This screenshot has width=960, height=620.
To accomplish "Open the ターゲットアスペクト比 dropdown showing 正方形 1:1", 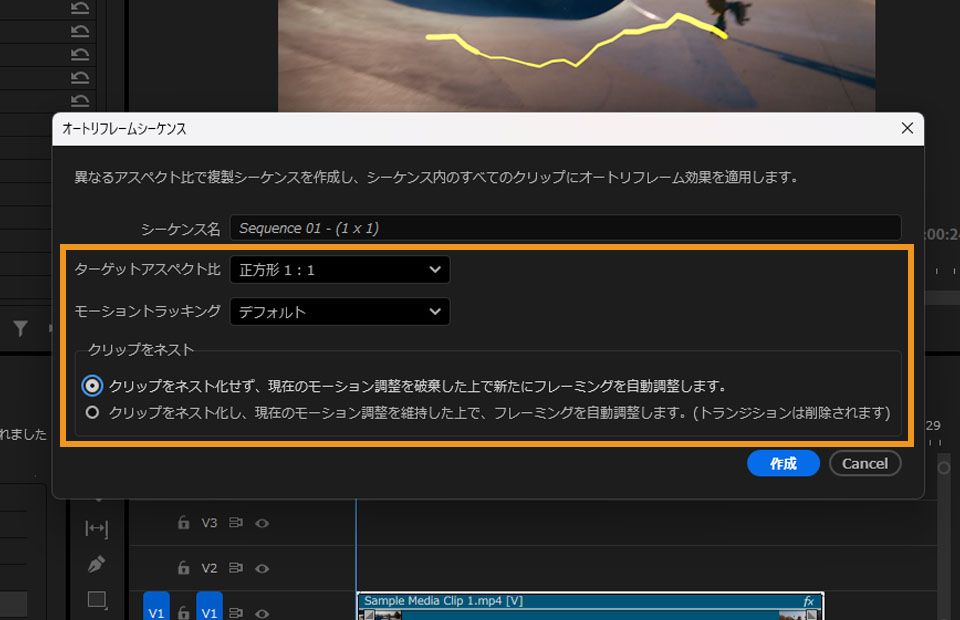I will (x=340, y=269).
